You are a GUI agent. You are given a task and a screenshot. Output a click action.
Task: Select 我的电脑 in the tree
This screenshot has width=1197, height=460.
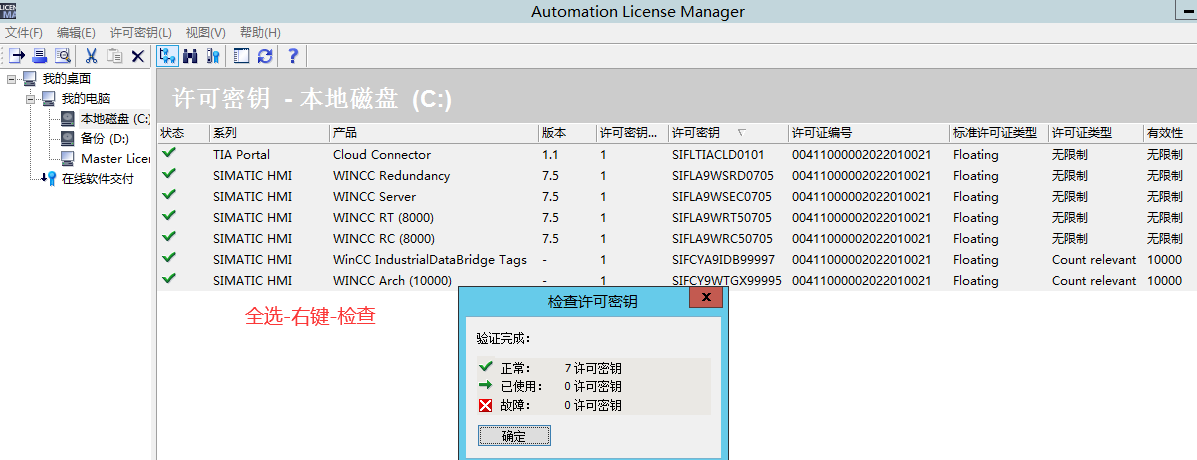86,98
